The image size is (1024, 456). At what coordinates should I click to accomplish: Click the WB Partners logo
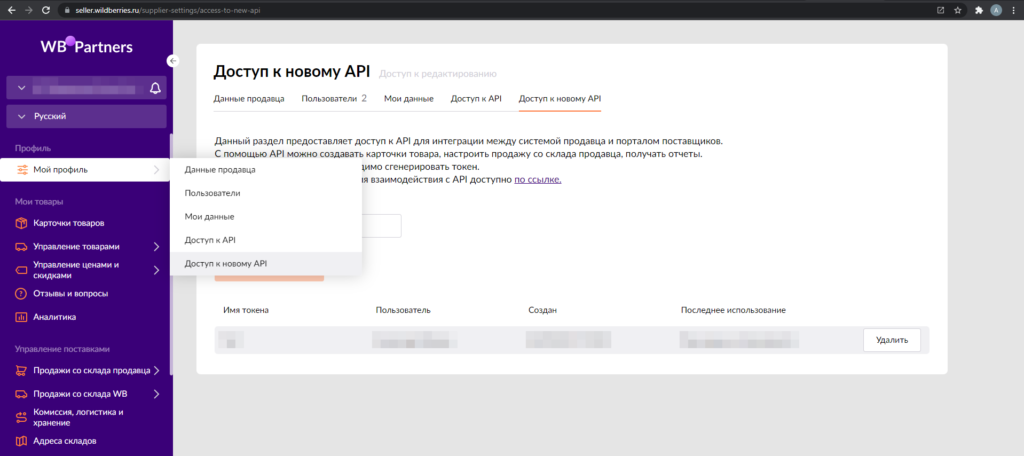86,46
